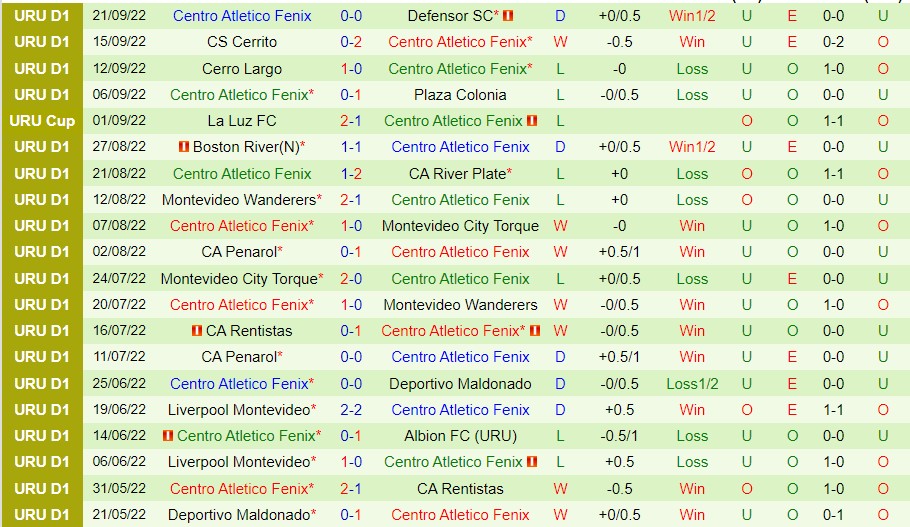Click the 2-2 score versus Liverpool Montevideo
Image resolution: width=910 pixels, height=527 pixels.
tap(351, 410)
